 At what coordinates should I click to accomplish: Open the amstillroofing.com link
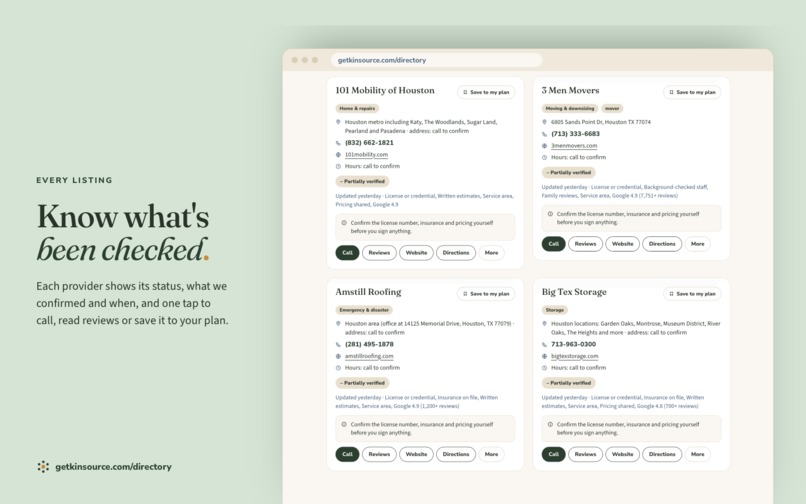click(x=369, y=356)
